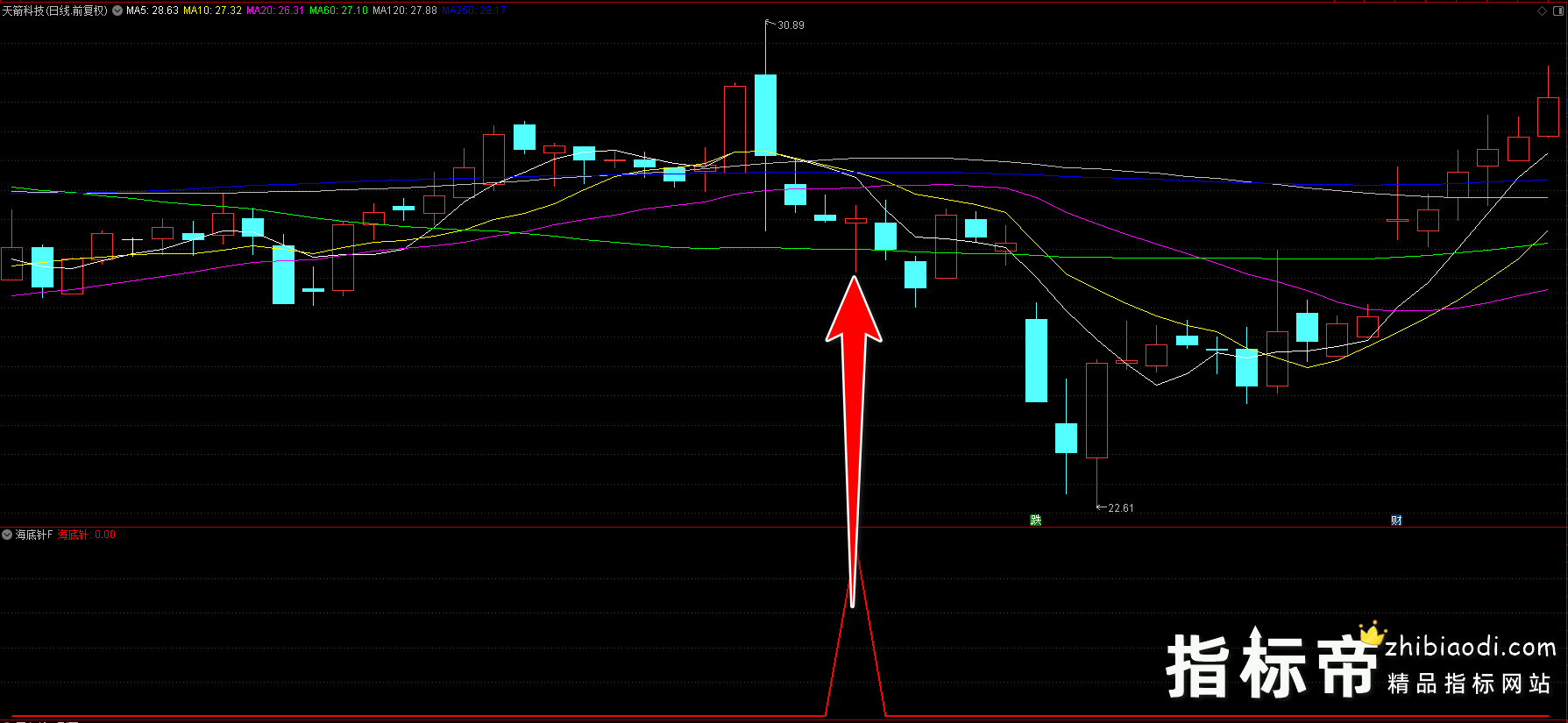Select the green MA60 legend label
The width and height of the screenshot is (1568, 723).
pos(338,11)
